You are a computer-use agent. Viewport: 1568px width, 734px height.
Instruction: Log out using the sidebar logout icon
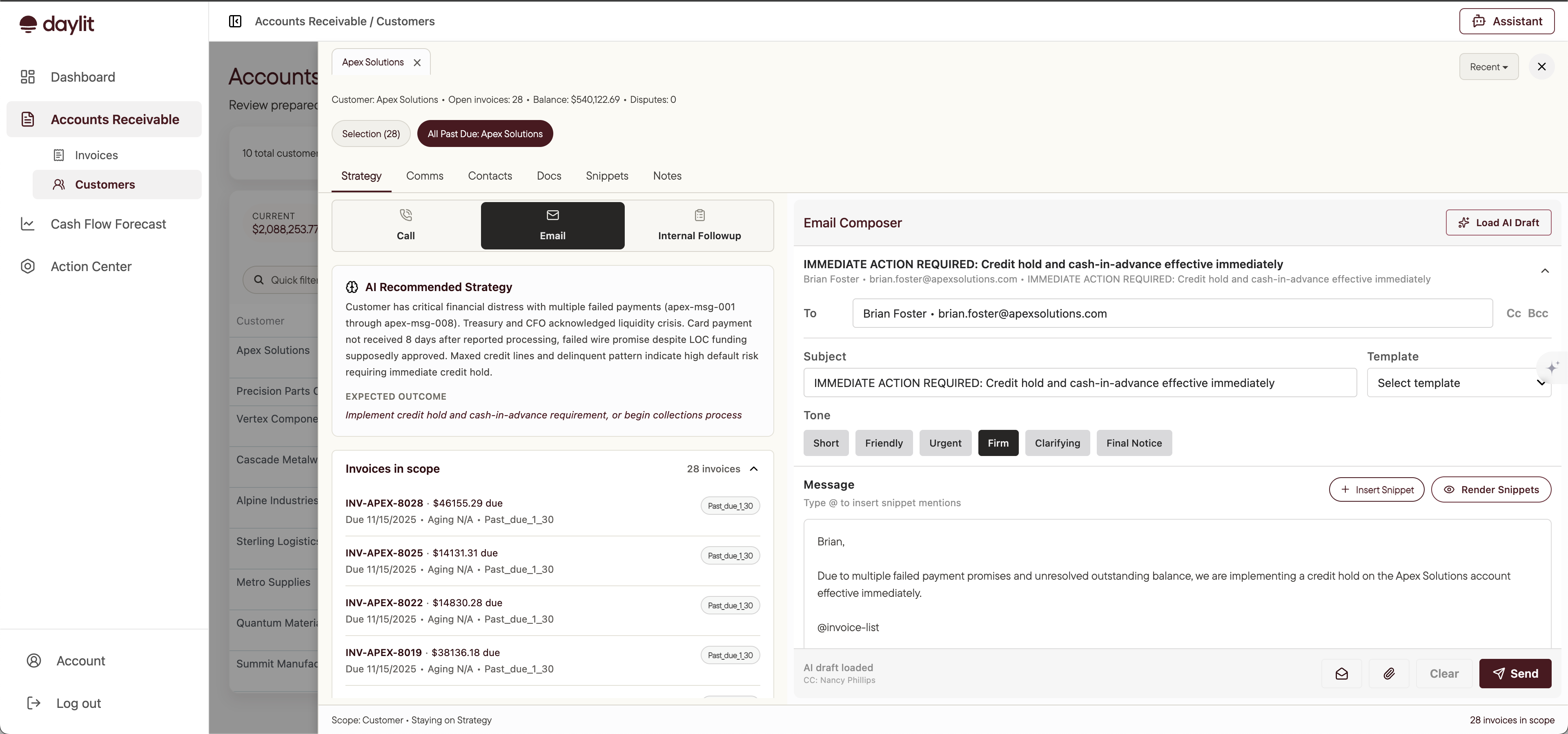pos(34,703)
